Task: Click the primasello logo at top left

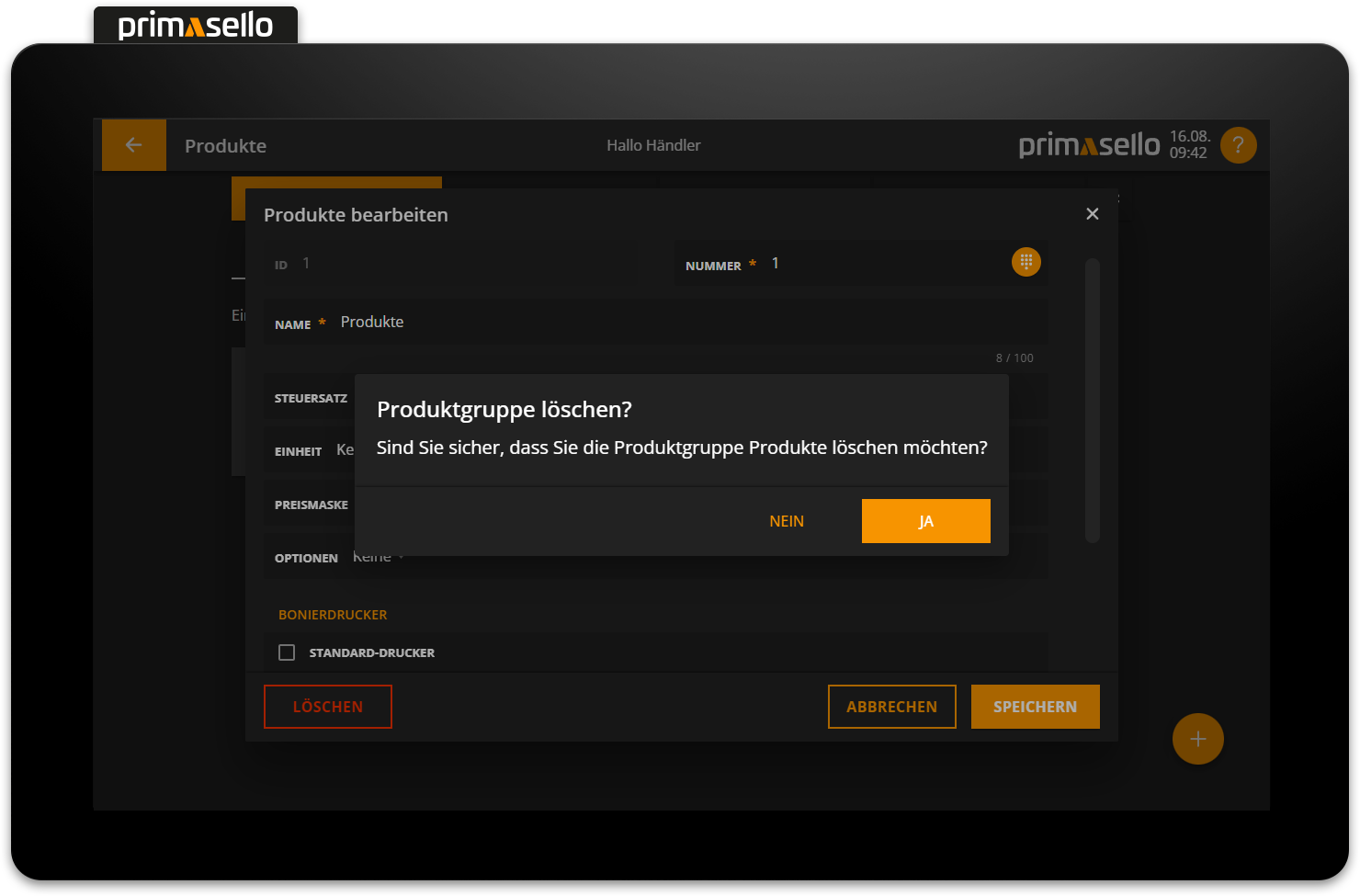Action: 195,25
